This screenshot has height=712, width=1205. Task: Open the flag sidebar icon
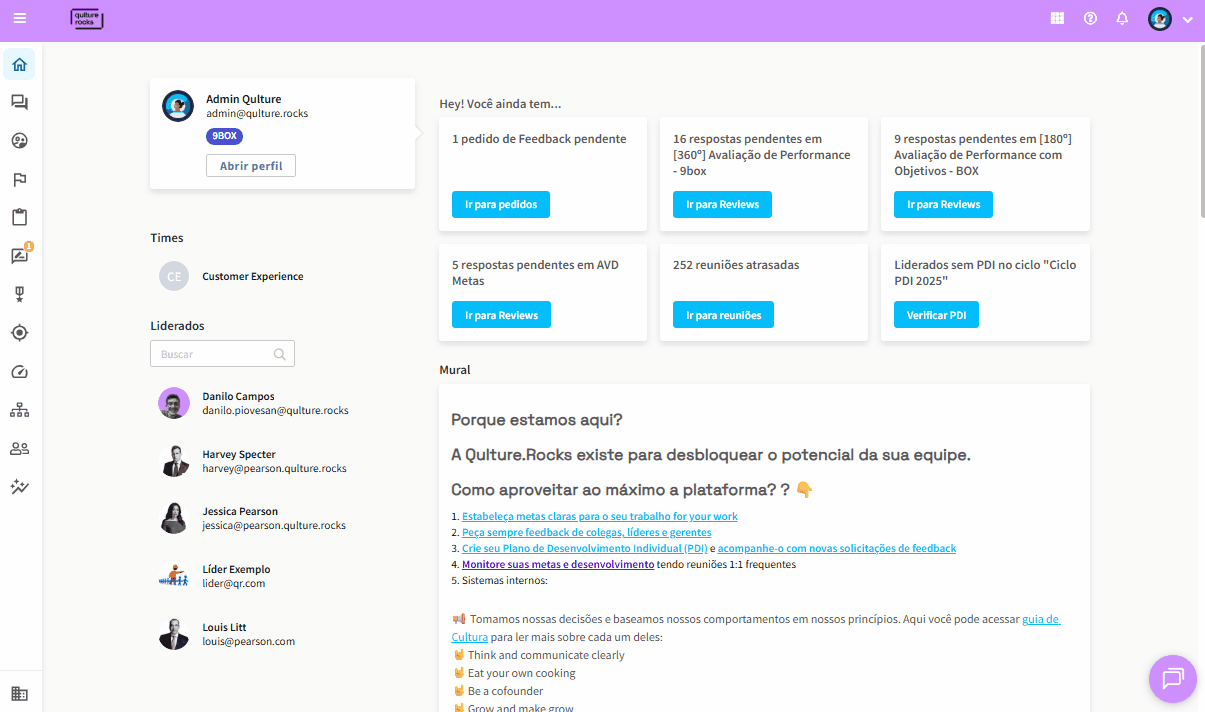coord(19,179)
